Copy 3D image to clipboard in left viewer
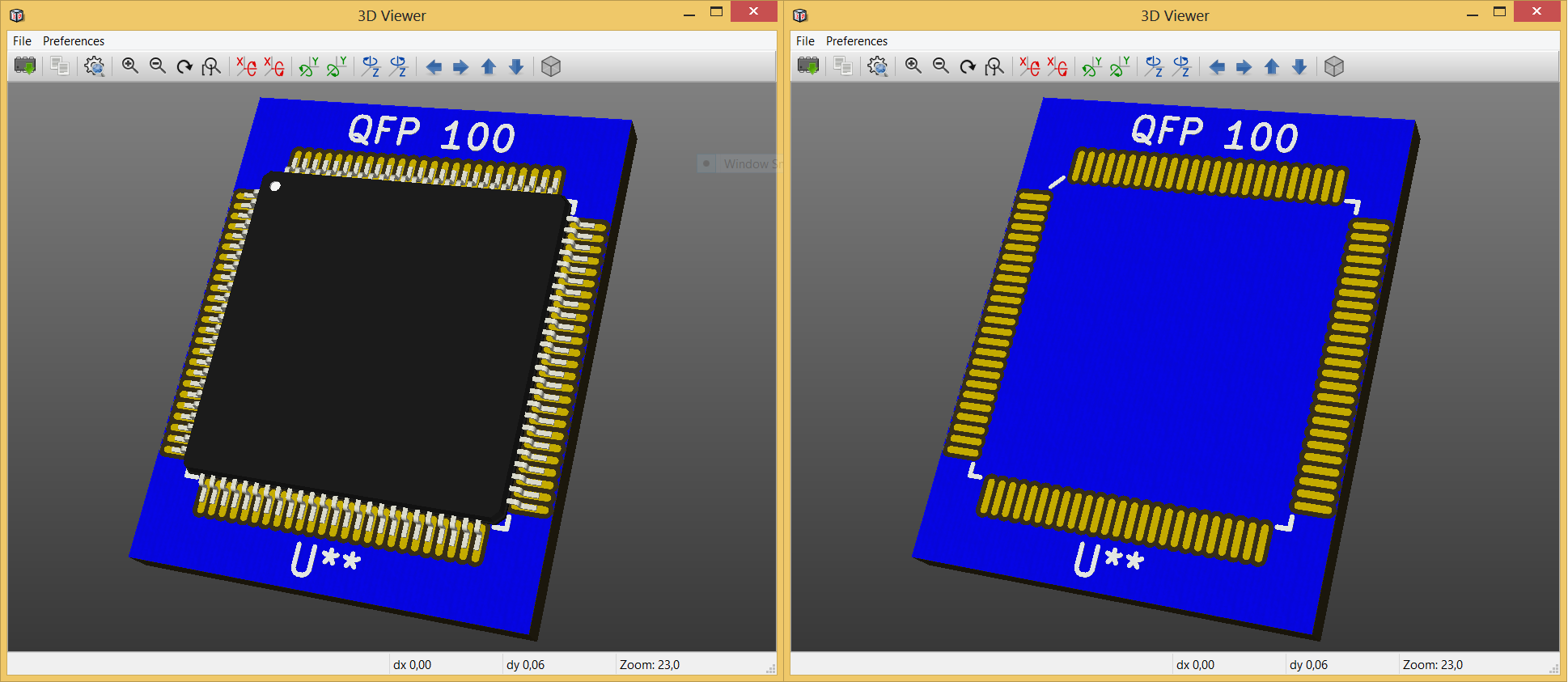1568x682 pixels. pos(59,66)
